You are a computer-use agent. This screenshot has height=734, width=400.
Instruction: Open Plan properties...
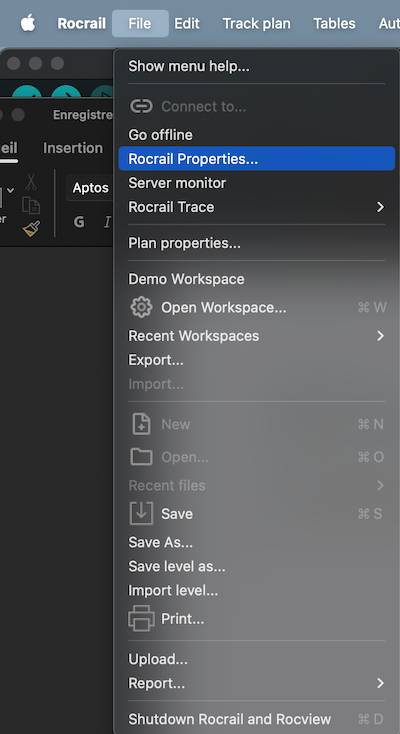257,243
